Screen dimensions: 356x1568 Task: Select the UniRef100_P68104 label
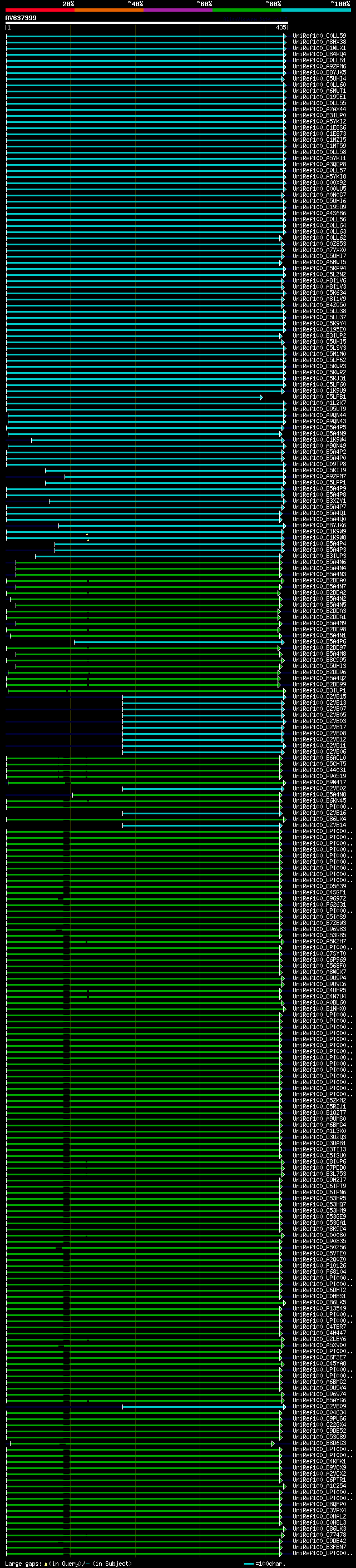tap(319, 1271)
